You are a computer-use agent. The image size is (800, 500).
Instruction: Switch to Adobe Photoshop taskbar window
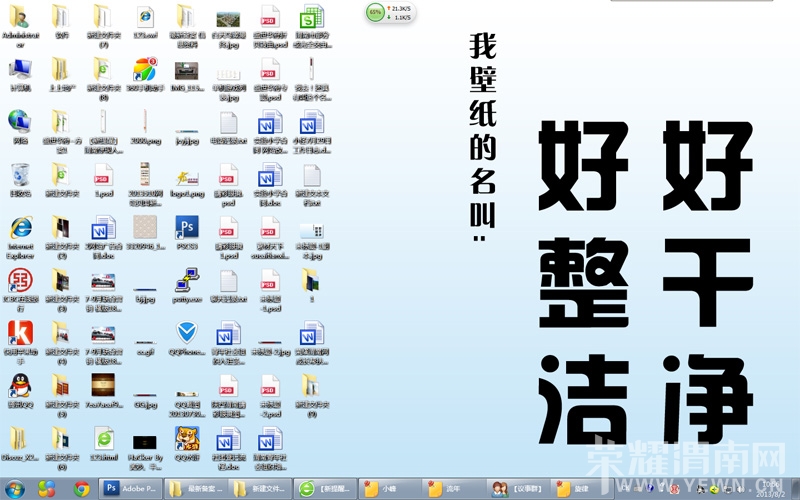130,489
